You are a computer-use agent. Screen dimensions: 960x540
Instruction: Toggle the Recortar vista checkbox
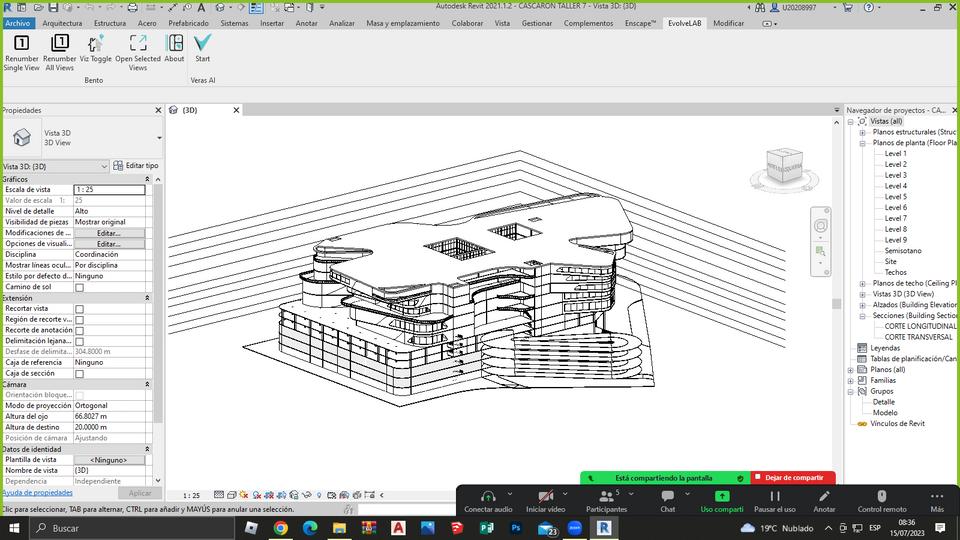80,309
